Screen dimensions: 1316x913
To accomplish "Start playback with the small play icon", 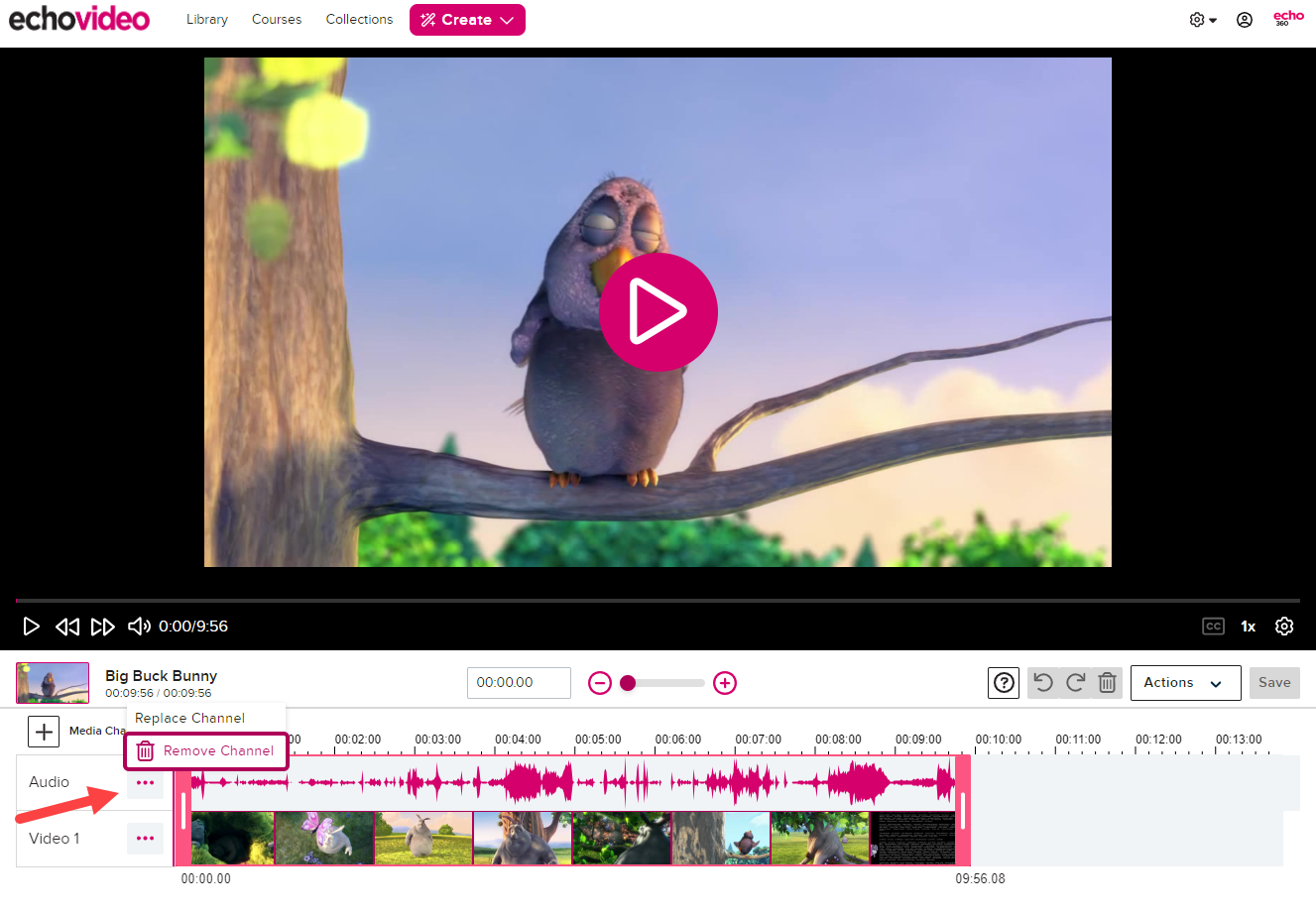I will (x=32, y=627).
